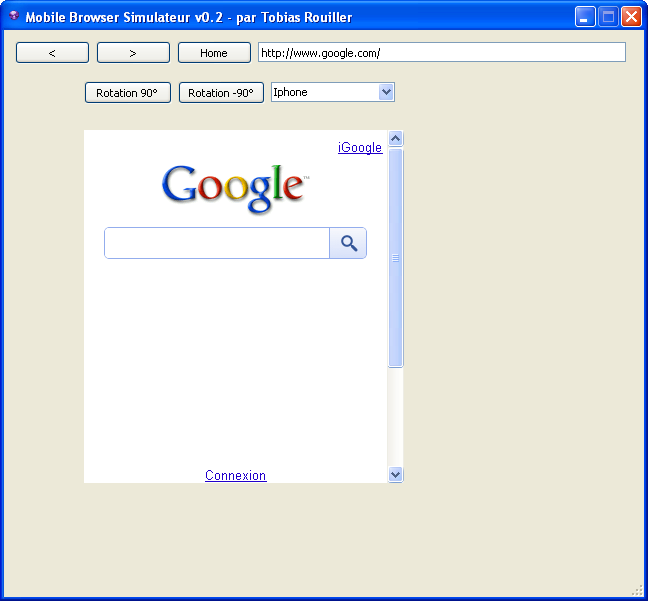
Task: Maximize the Mobile Browser Simulateur window
Action: [608, 17]
